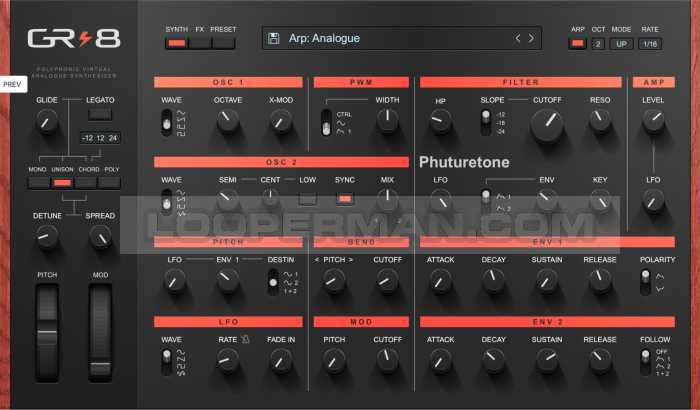Image resolution: width=700 pixels, height=410 pixels.
Task: Toggle the ARP on/off button
Action: (578, 44)
